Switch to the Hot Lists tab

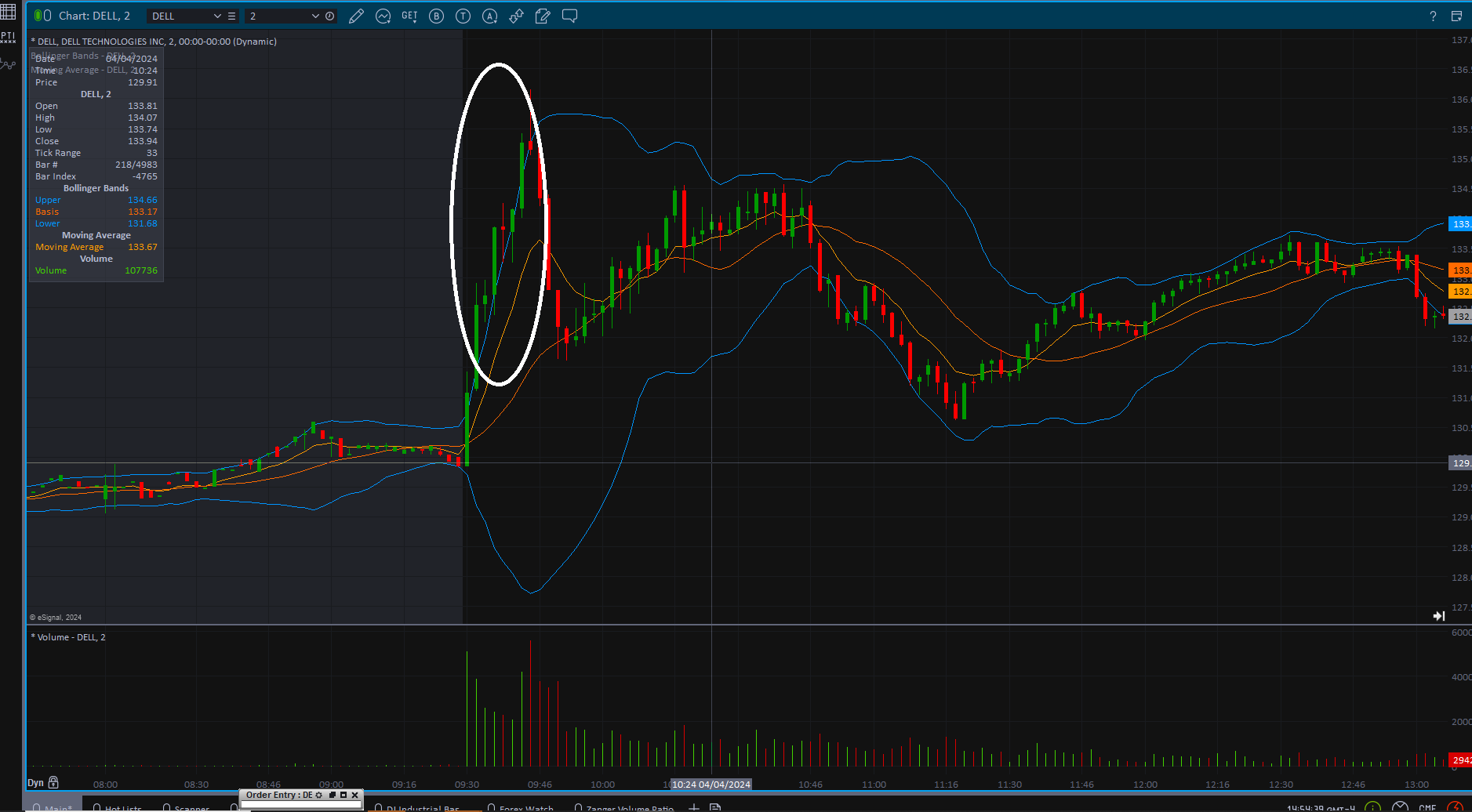[123, 808]
